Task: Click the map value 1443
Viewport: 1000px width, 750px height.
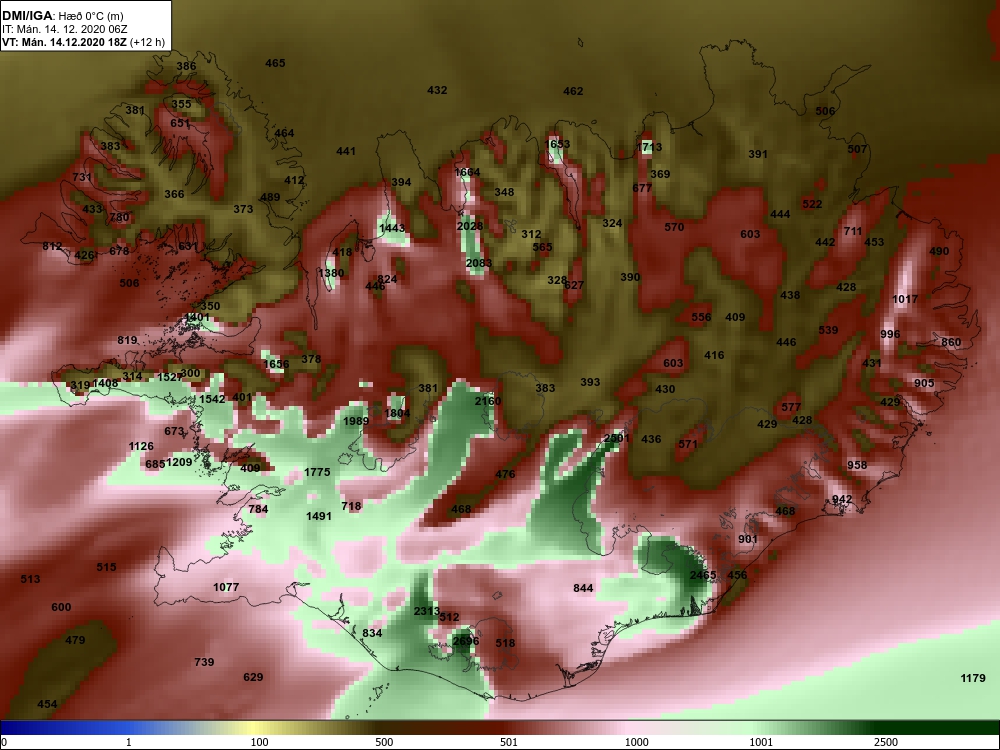Action: pos(392,228)
